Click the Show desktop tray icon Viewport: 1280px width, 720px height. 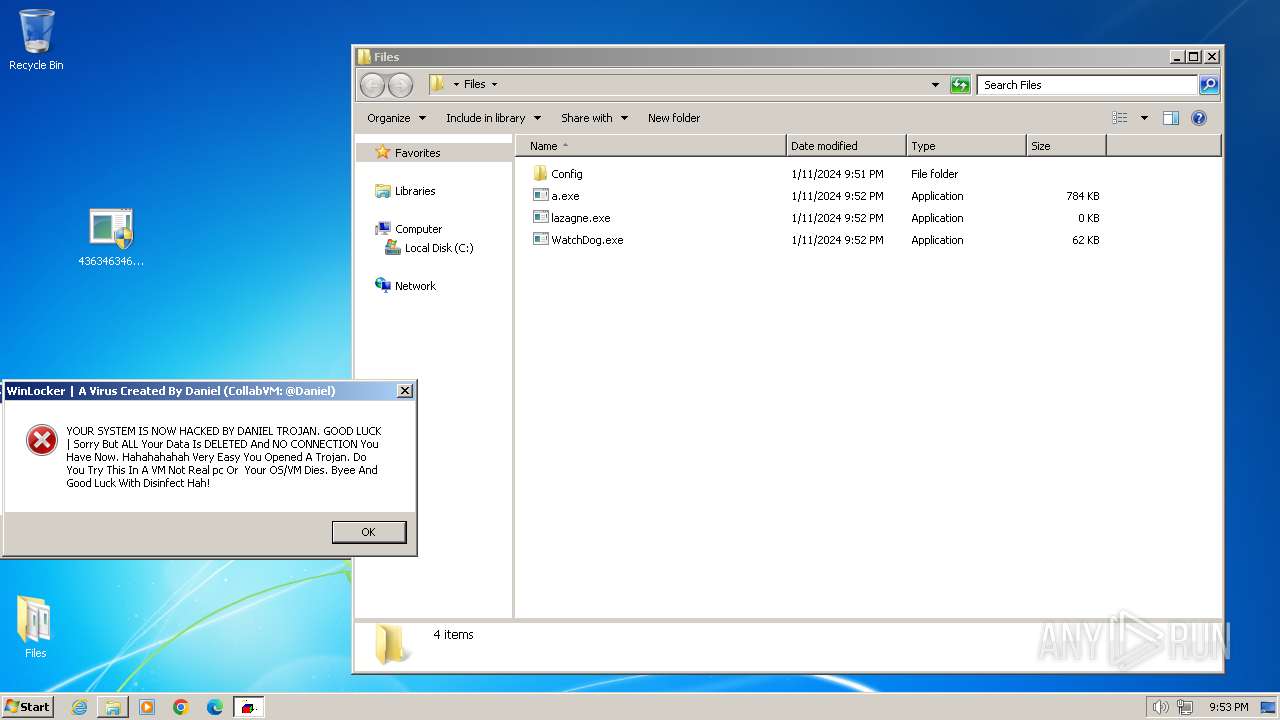click(x=1269, y=707)
